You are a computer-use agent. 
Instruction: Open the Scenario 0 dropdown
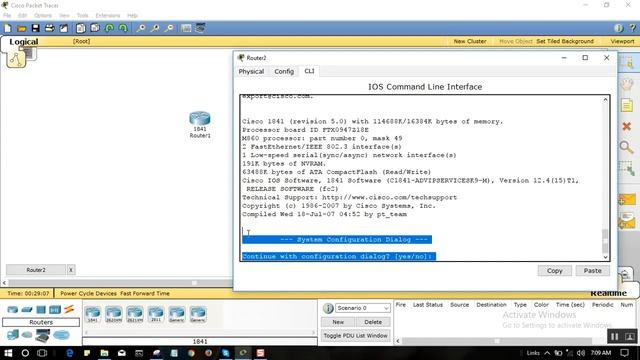[362, 308]
